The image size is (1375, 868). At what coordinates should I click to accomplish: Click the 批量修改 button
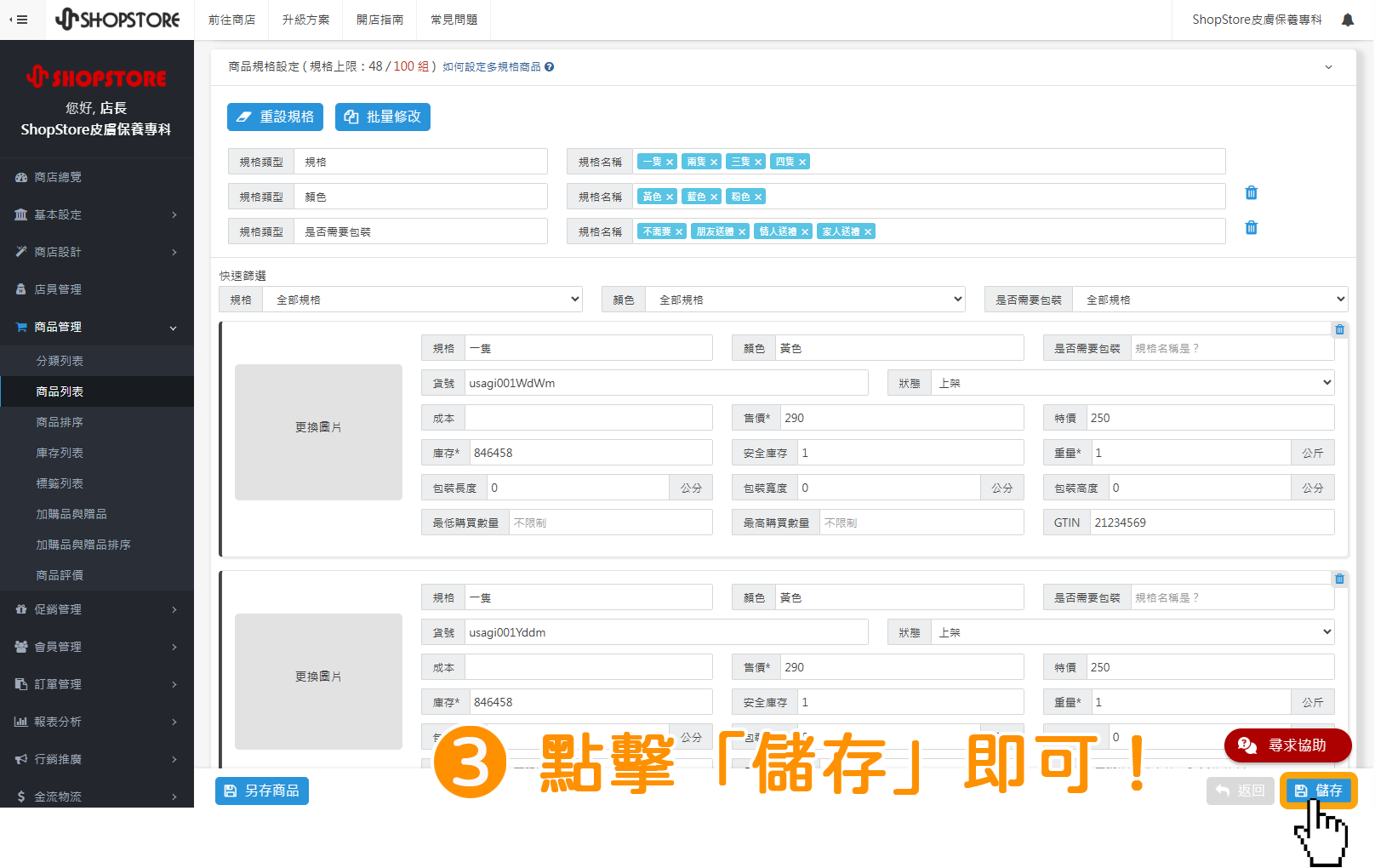pyautogui.click(x=383, y=117)
